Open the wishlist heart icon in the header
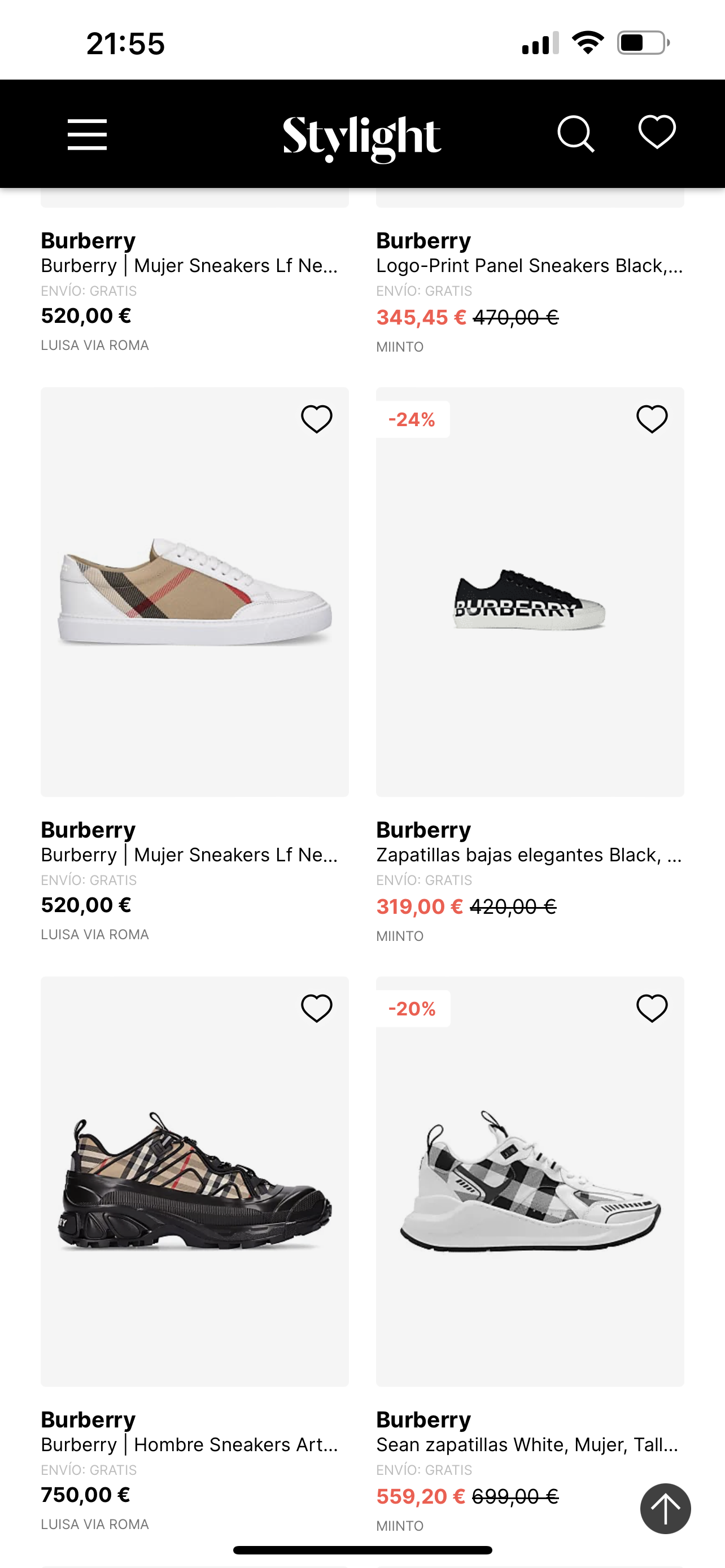This screenshot has width=725, height=1568. pyautogui.click(x=656, y=135)
